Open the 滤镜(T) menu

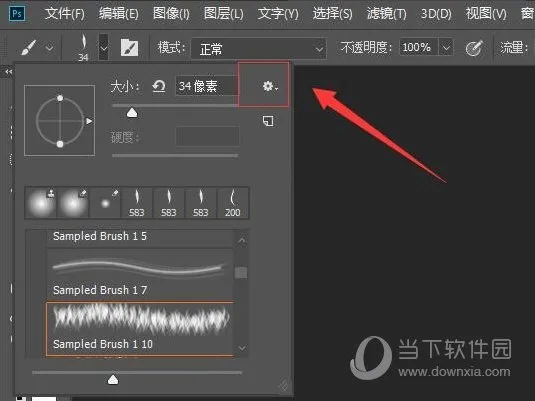[387, 14]
